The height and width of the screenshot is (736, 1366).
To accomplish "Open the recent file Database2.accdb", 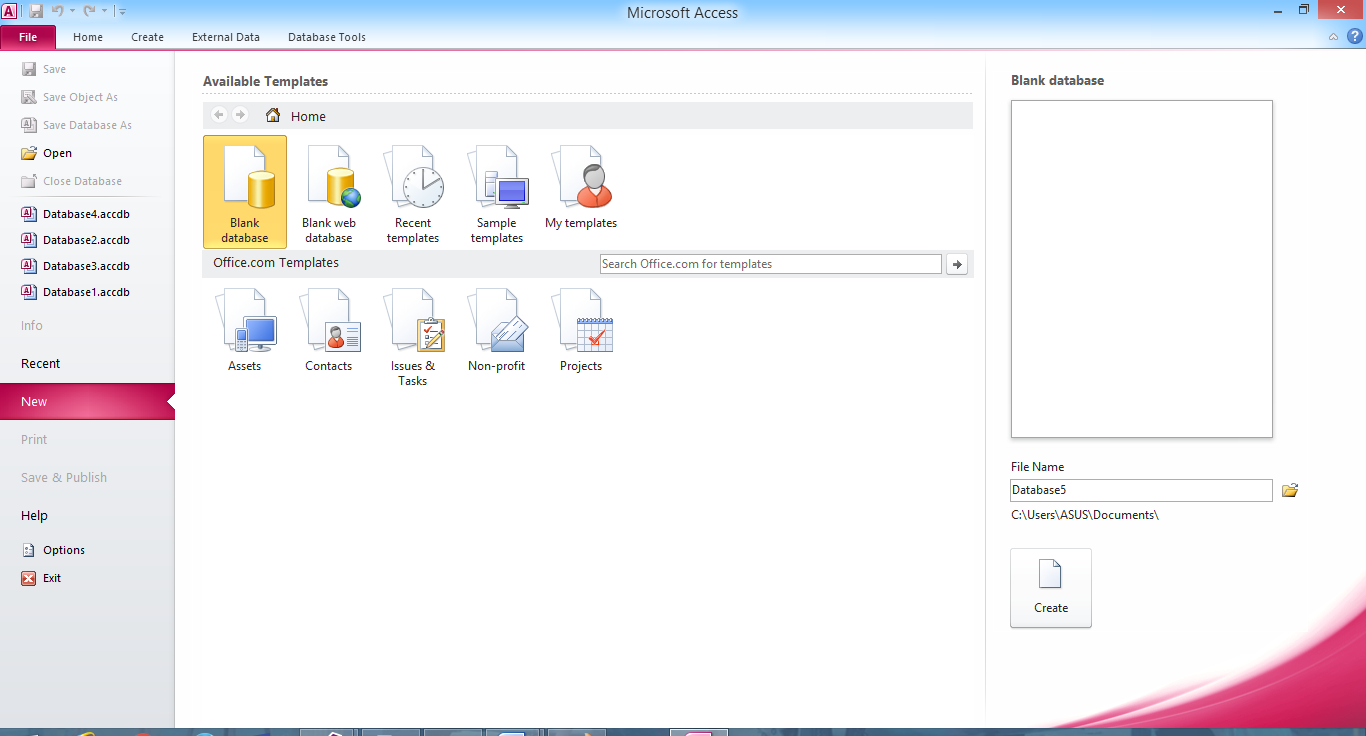I will (x=86, y=240).
